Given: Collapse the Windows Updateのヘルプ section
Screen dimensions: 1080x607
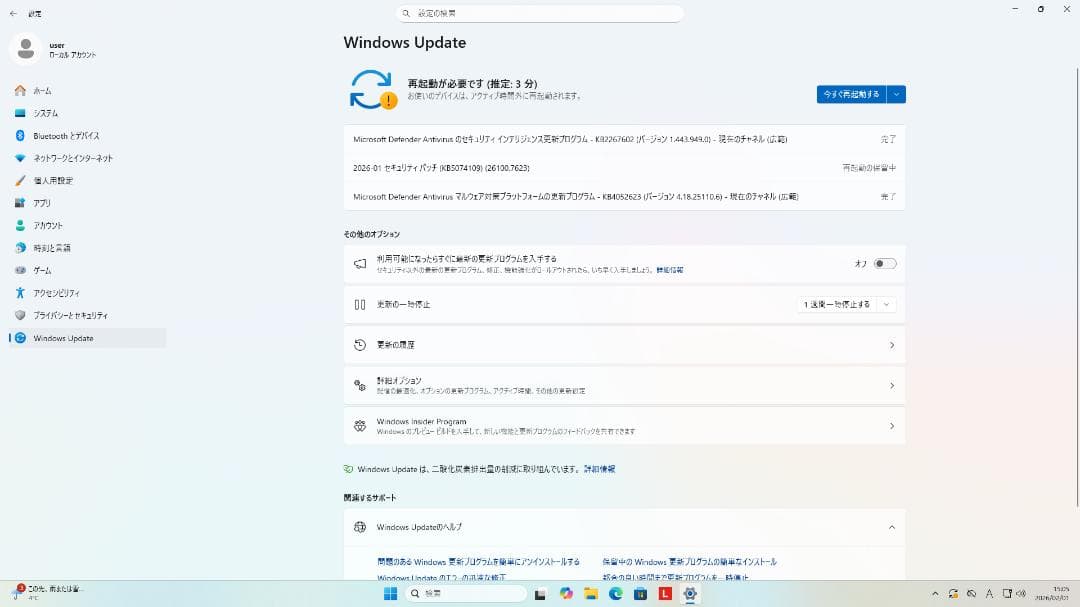Looking at the screenshot, I should pos(890,528).
